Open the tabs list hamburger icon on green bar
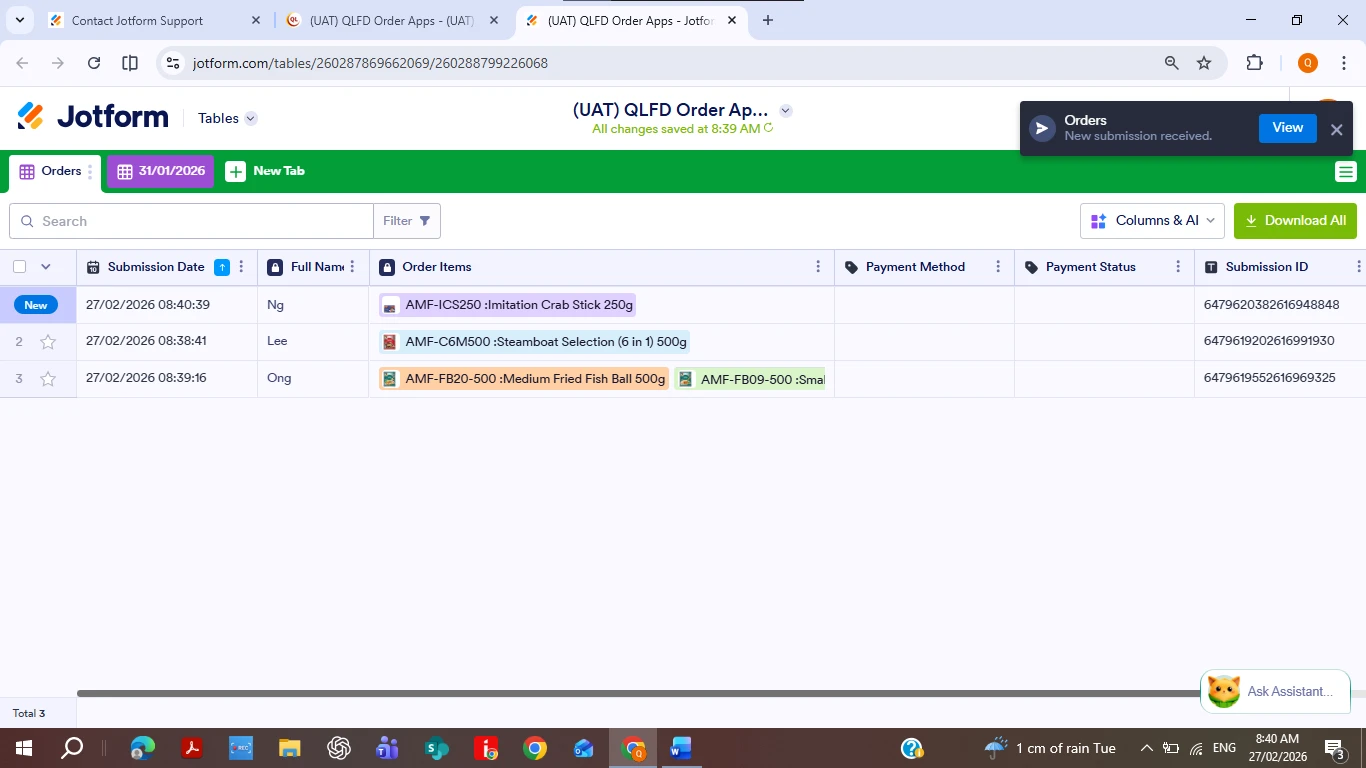The width and height of the screenshot is (1366, 768). (x=1345, y=170)
